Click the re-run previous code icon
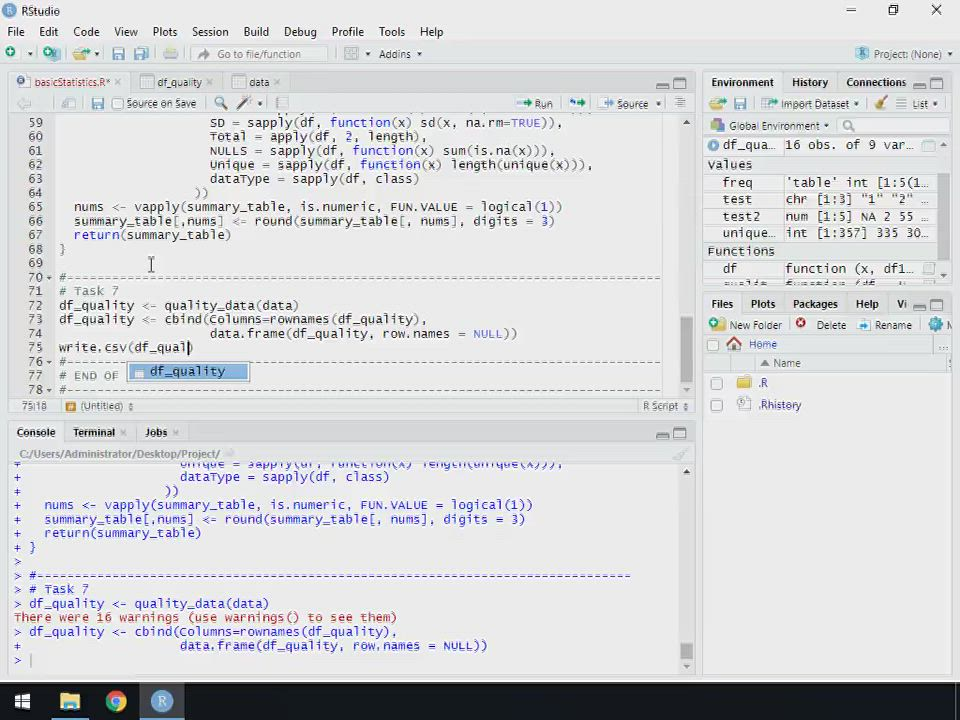The height and width of the screenshot is (720, 960). tap(577, 103)
